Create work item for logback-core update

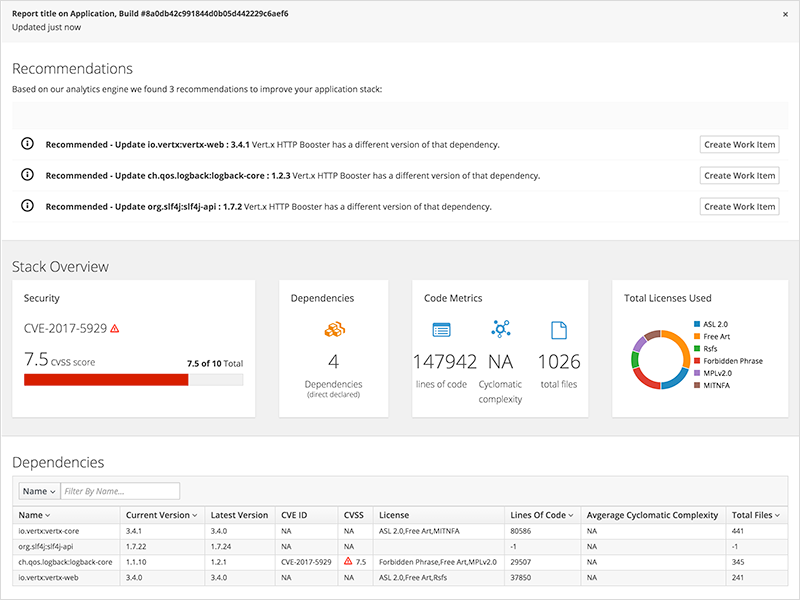click(x=739, y=175)
